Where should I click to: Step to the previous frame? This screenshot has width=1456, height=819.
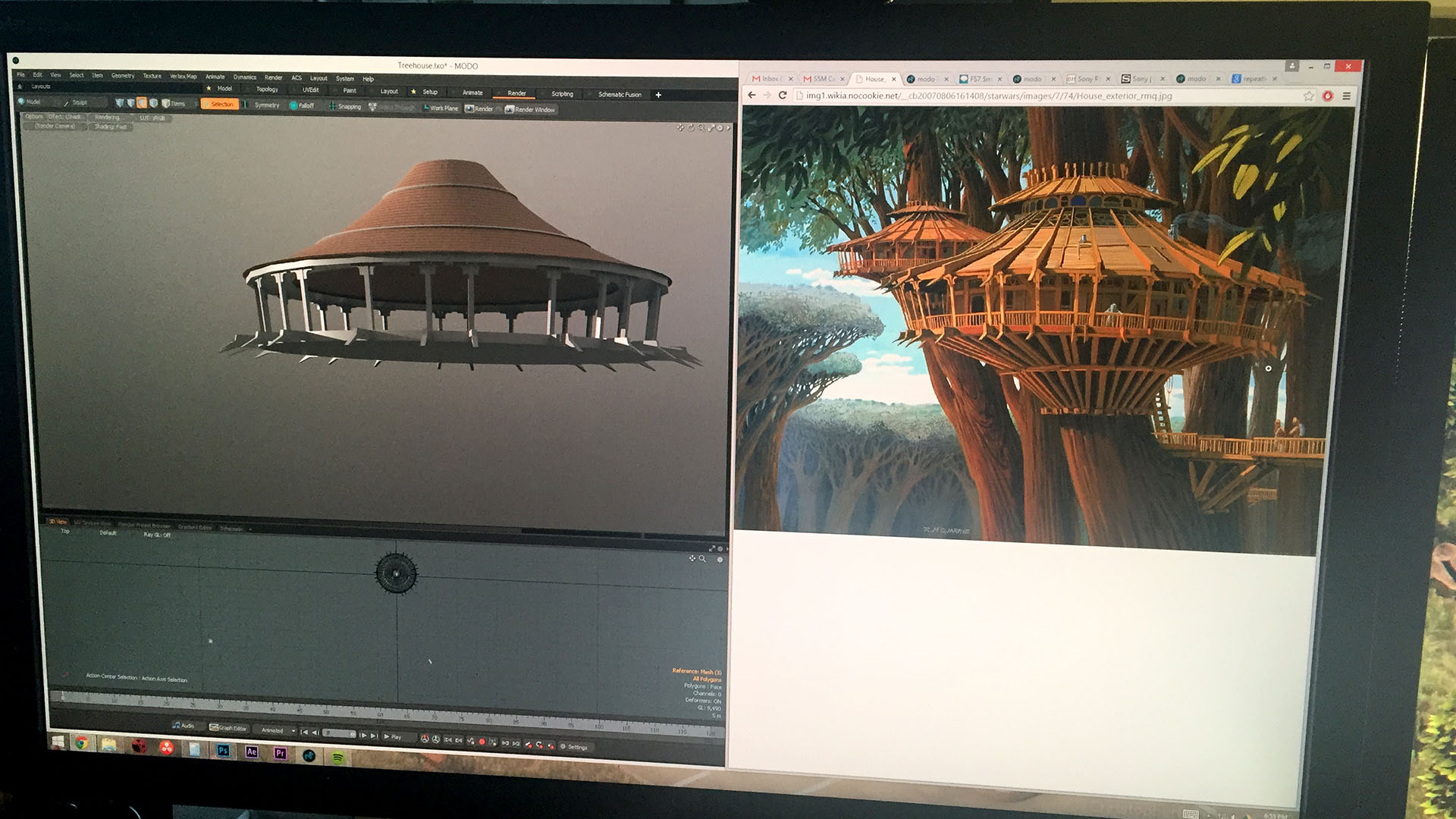point(315,733)
